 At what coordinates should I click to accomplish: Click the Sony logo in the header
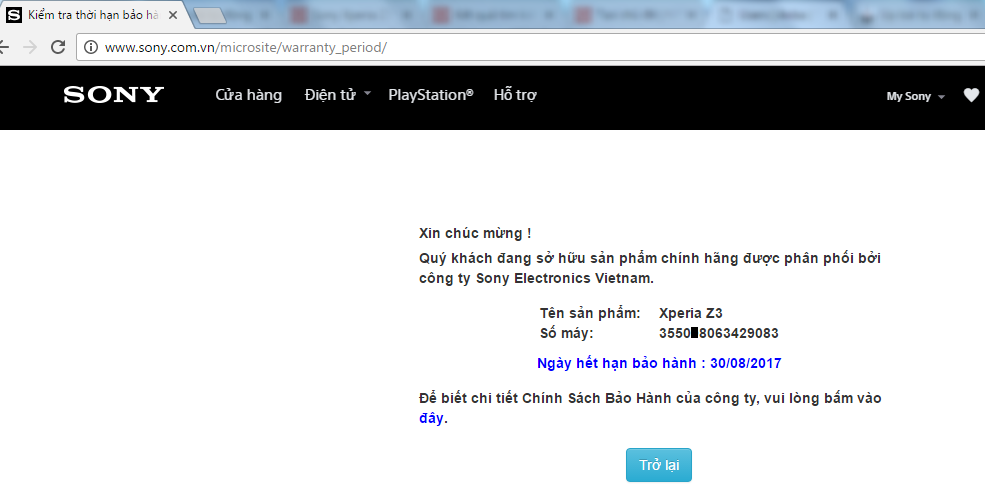point(114,95)
